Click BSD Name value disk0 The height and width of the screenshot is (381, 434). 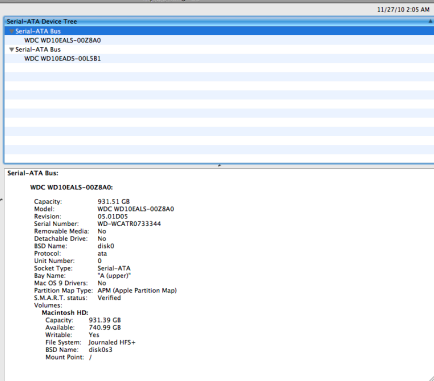click(x=106, y=246)
